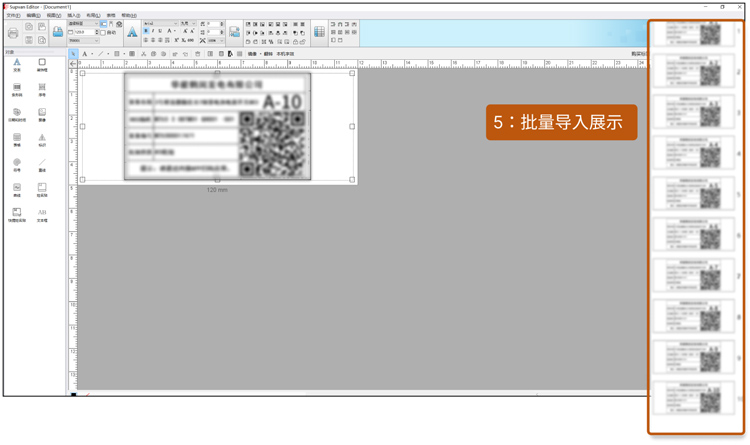Toggle Bold formatting
Screen dimensions: 750x445
pos(146,31)
